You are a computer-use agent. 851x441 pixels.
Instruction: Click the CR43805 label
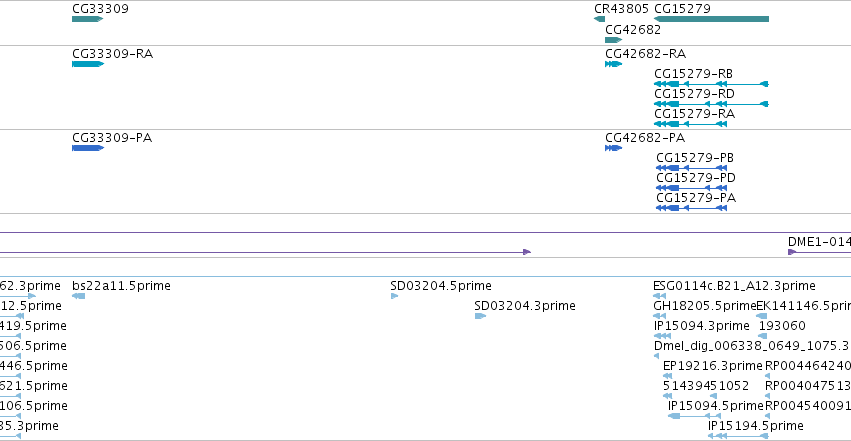click(x=621, y=9)
